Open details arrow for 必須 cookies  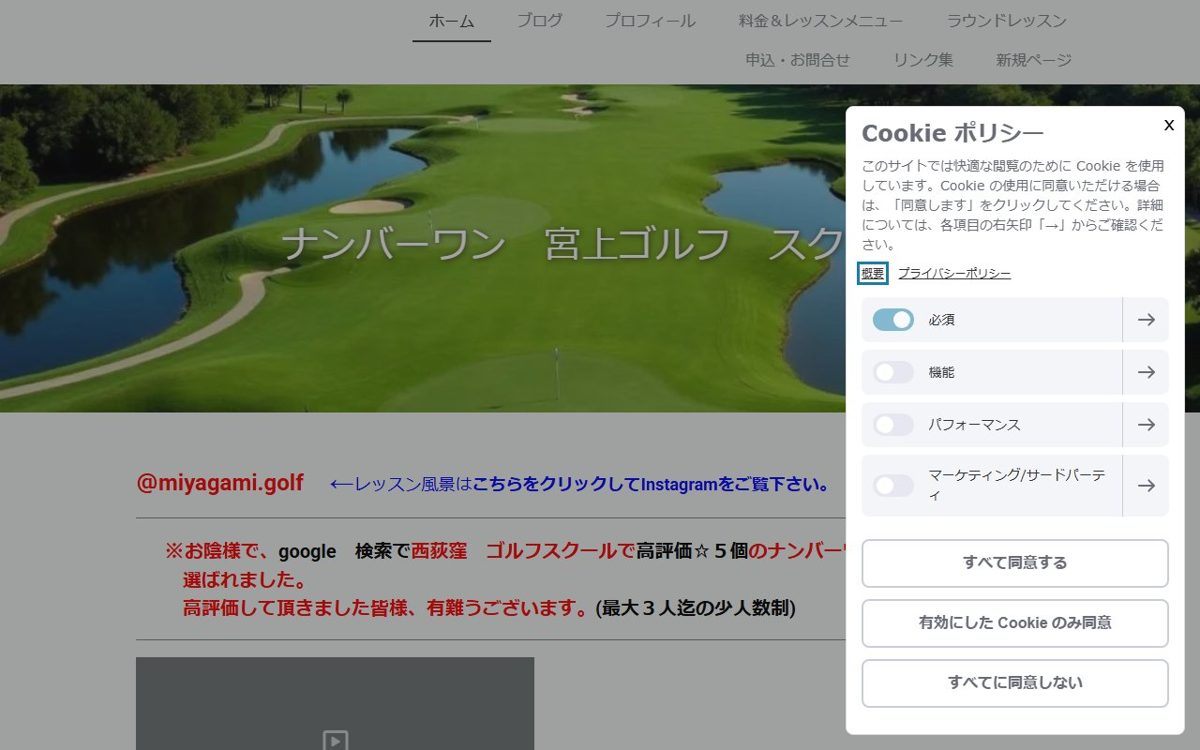[1146, 320]
